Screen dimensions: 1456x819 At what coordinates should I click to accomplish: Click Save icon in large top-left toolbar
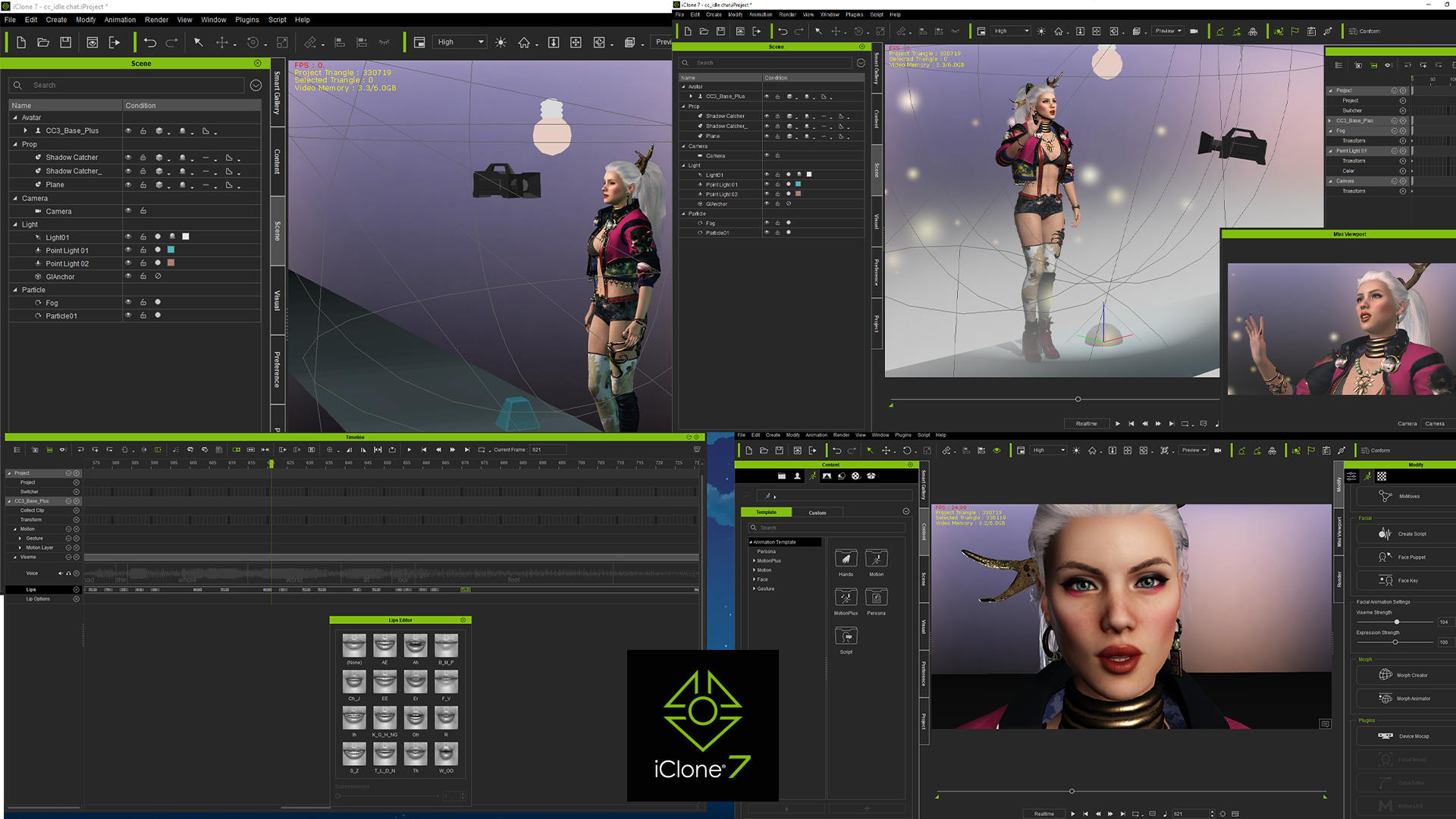tap(66, 42)
